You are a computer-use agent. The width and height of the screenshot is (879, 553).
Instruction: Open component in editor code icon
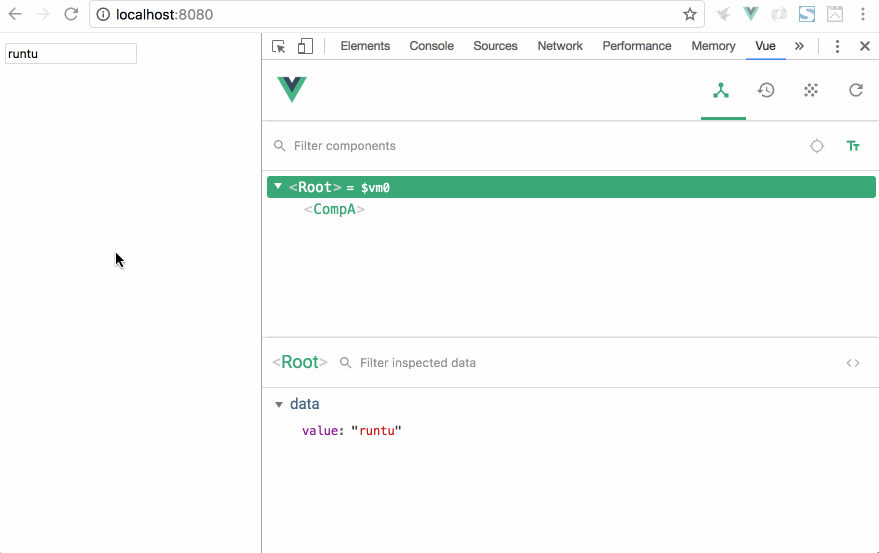(x=853, y=363)
